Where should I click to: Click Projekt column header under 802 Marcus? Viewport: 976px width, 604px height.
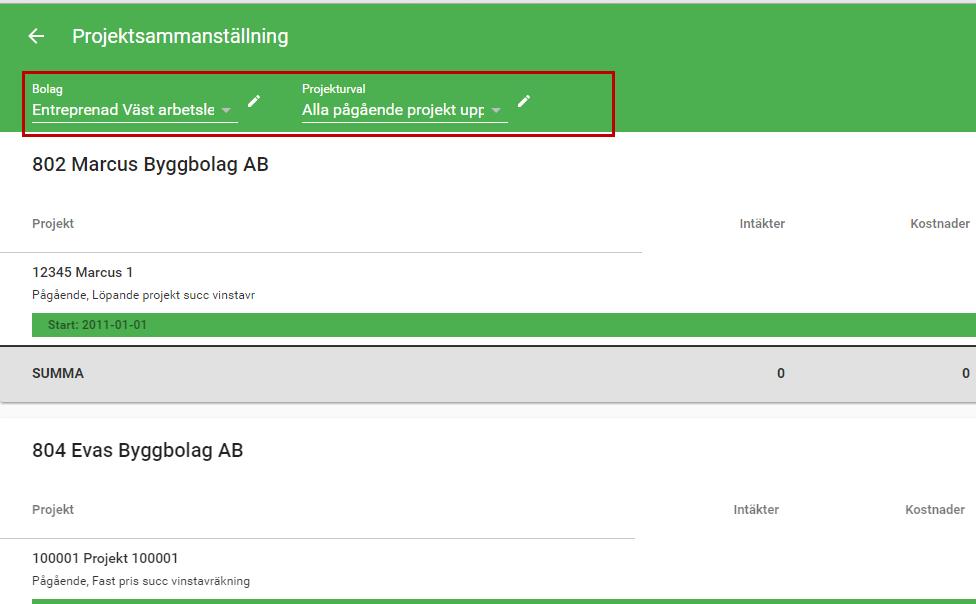53,224
